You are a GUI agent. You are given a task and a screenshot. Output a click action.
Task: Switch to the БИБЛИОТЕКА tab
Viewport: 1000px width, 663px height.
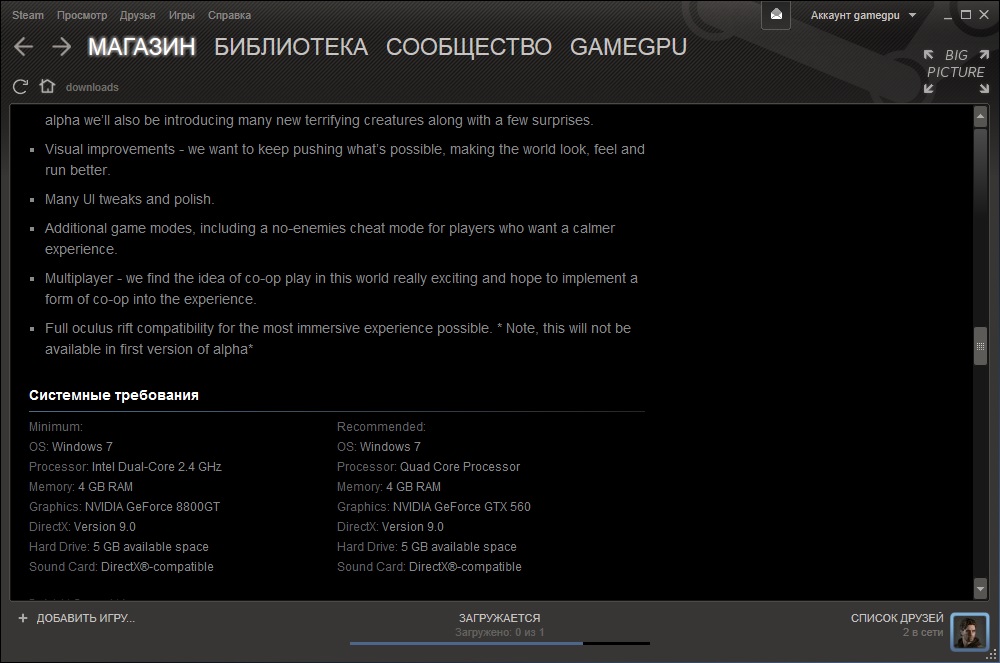pyautogui.click(x=291, y=47)
